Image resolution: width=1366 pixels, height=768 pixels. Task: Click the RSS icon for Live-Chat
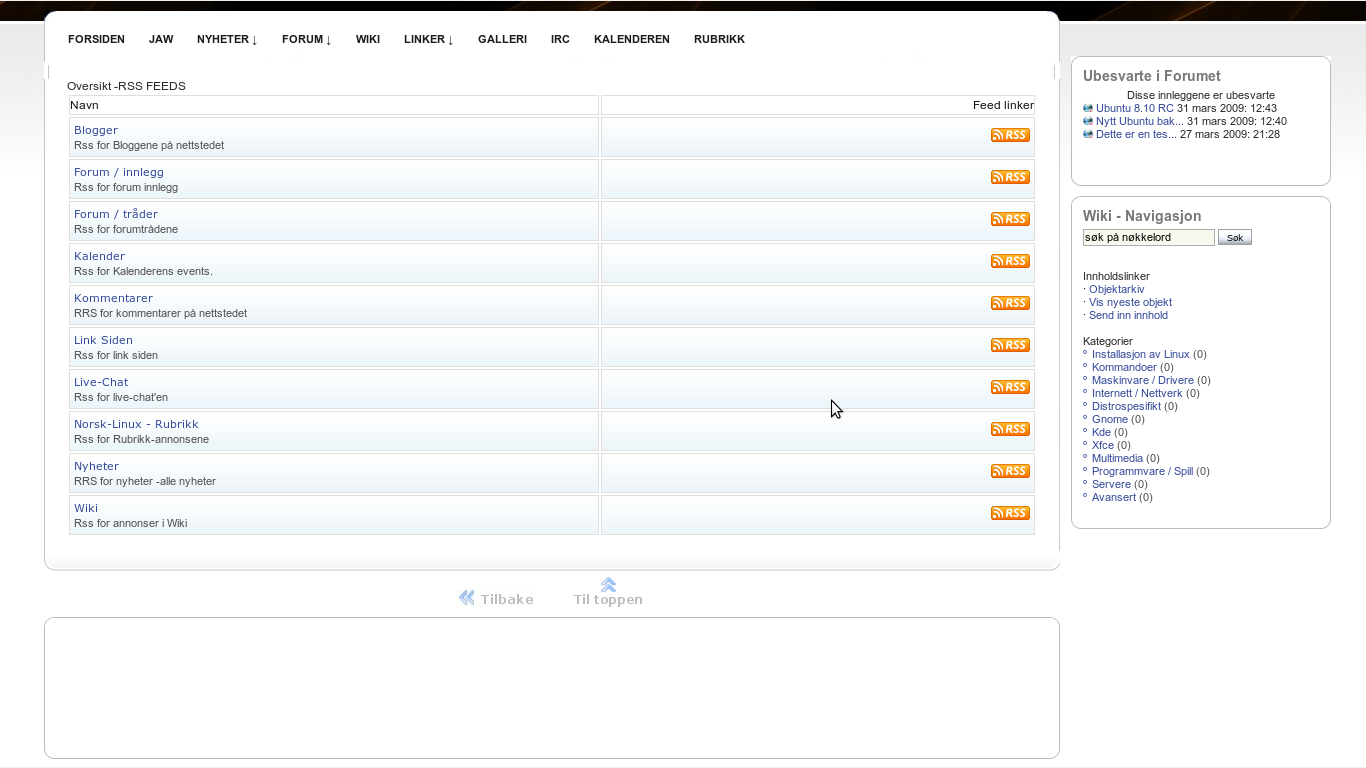tap(1010, 387)
